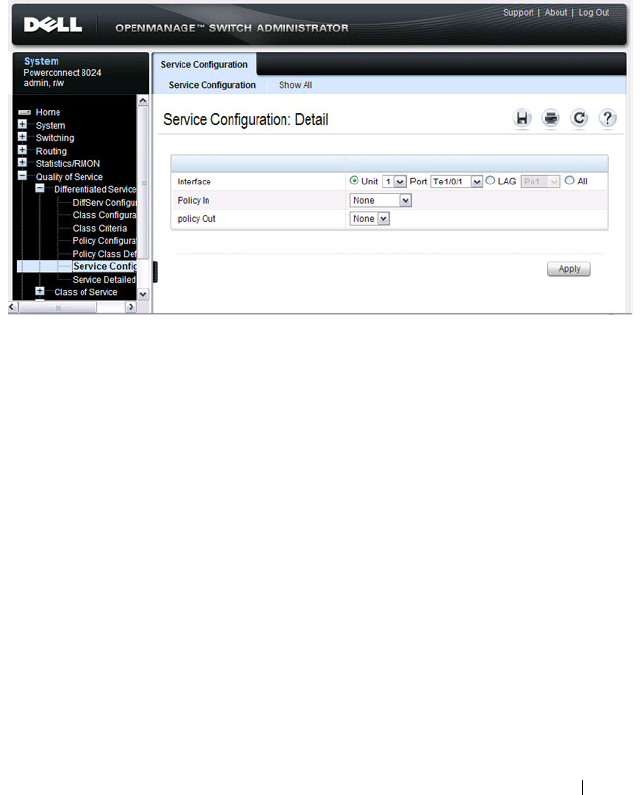Click the Service Configuration: Detail heading
Viewport: 641px width, 795px height.
[x=245, y=120]
